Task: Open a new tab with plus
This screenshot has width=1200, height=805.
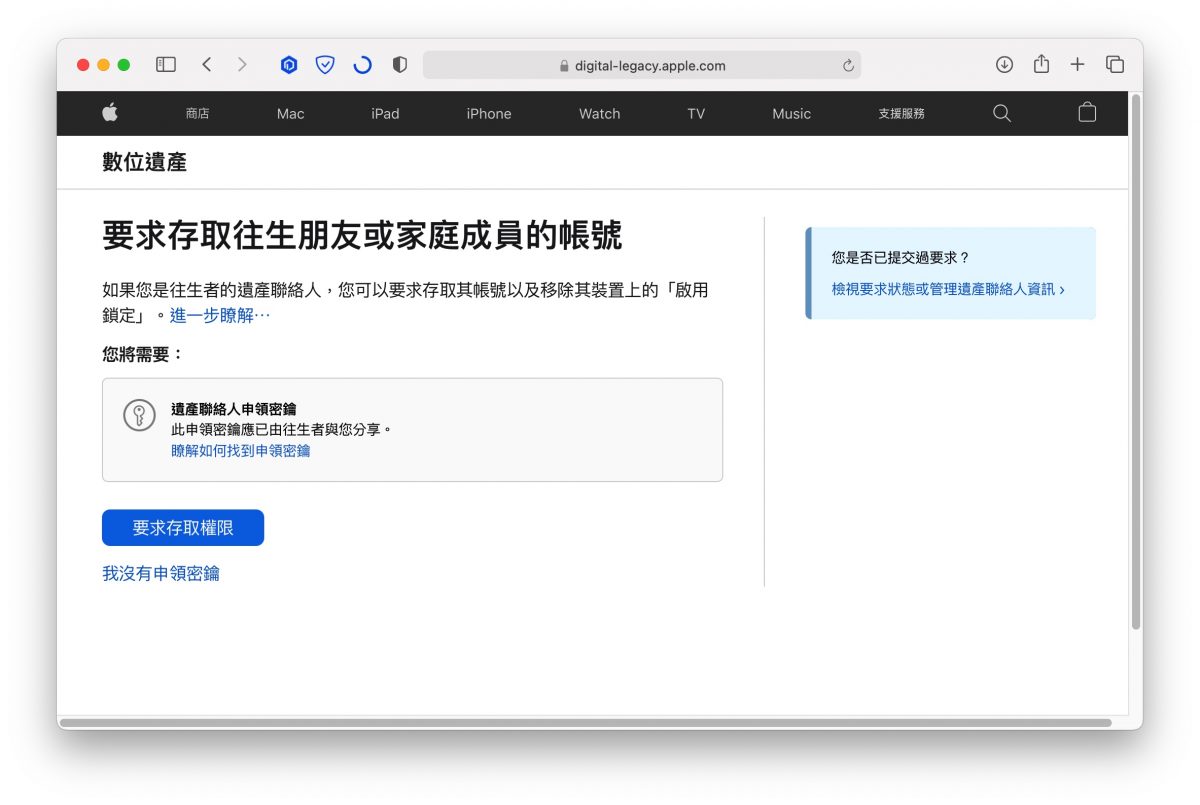Action: (x=1077, y=65)
